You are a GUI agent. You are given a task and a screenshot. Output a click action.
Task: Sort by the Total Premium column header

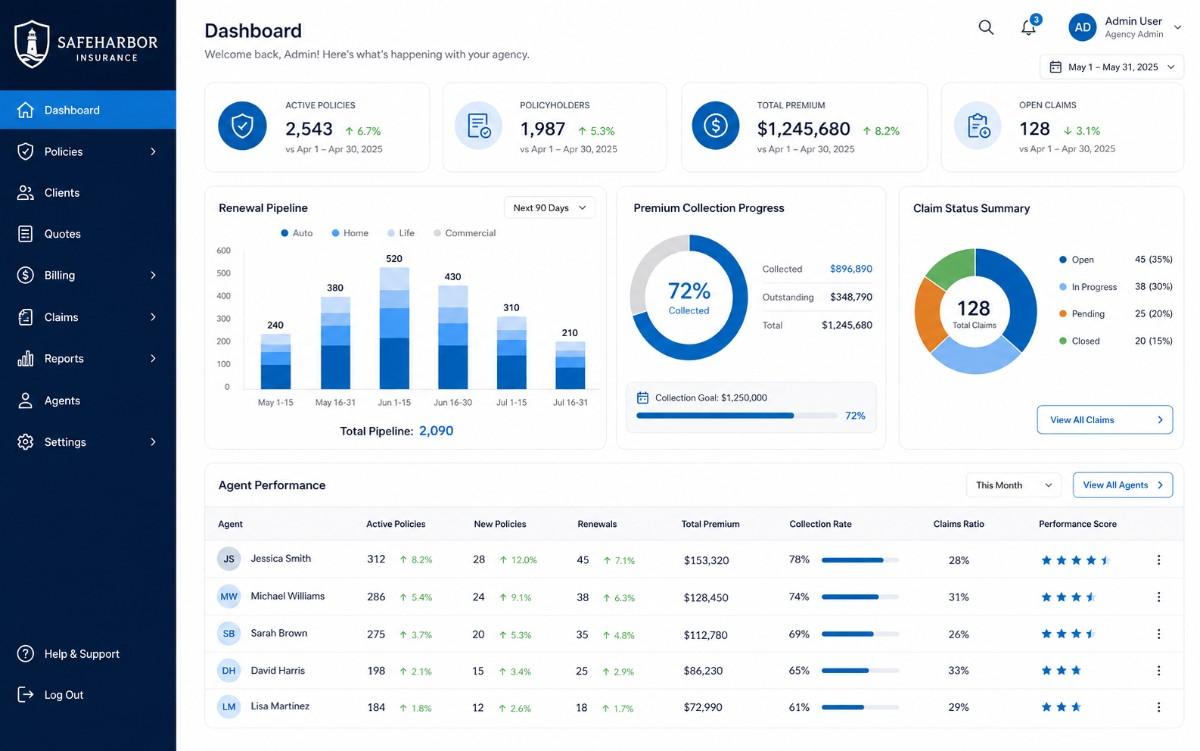(710, 524)
